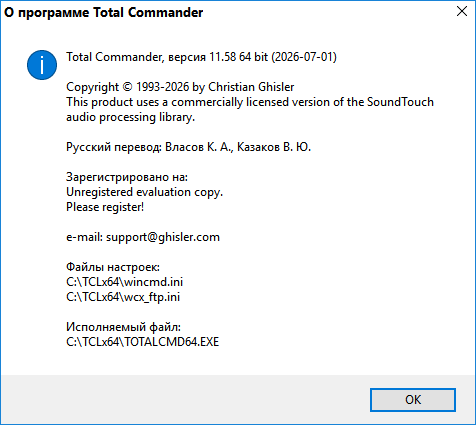Click the gray footer bar beside OK
The height and width of the screenshot is (425, 476).
[x=185, y=400]
